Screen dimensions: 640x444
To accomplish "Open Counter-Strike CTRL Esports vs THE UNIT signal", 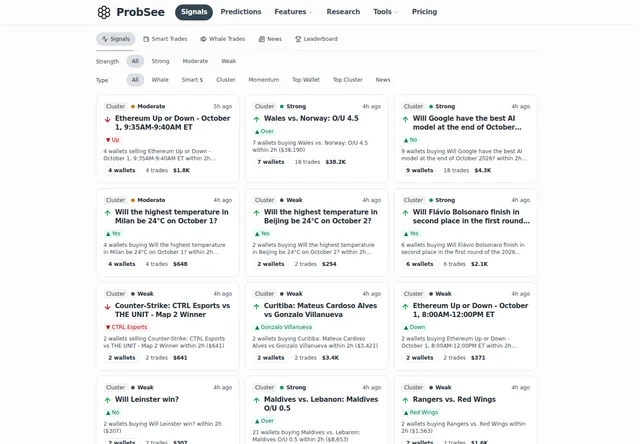I will [x=172, y=310].
